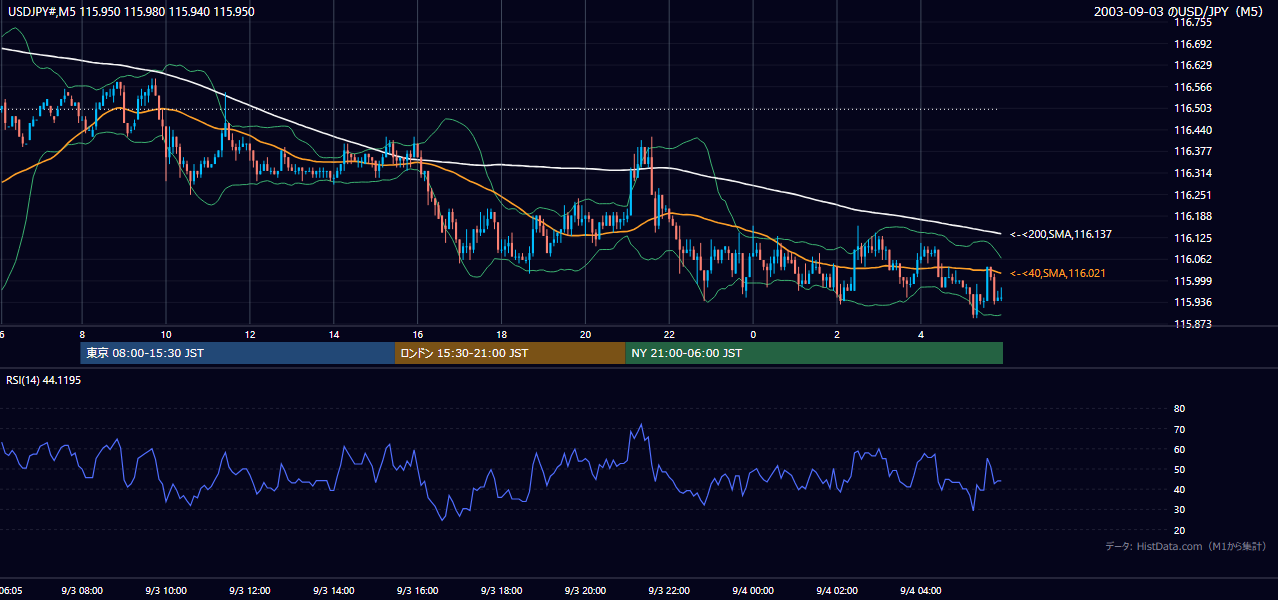Click the Tokyo session bar 東京 08:00-15:30 JST

click(238, 353)
